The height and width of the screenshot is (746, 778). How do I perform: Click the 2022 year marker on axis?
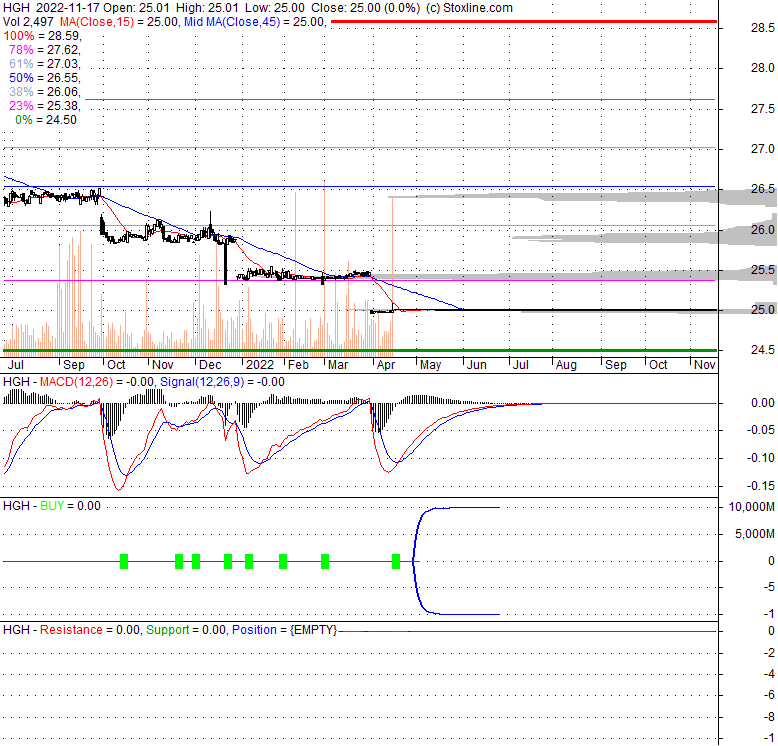pyautogui.click(x=260, y=365)
